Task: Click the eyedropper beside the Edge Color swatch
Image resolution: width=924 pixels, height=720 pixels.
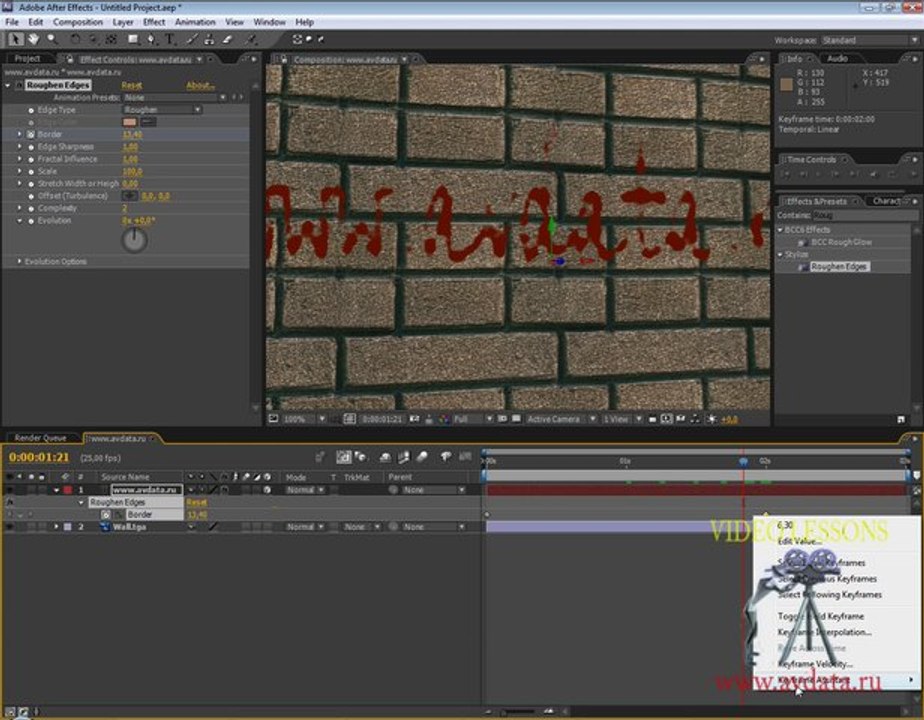Action: tap(148, 122)
